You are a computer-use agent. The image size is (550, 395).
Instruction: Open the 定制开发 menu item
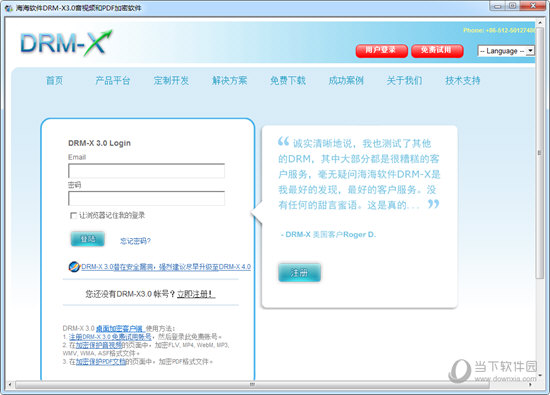[171, 81]
